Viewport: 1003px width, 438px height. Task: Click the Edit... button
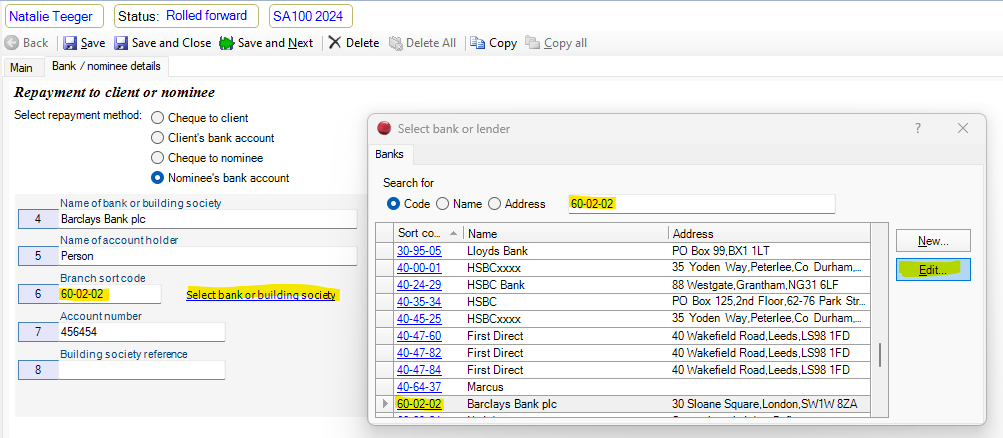tap(932, 270)
